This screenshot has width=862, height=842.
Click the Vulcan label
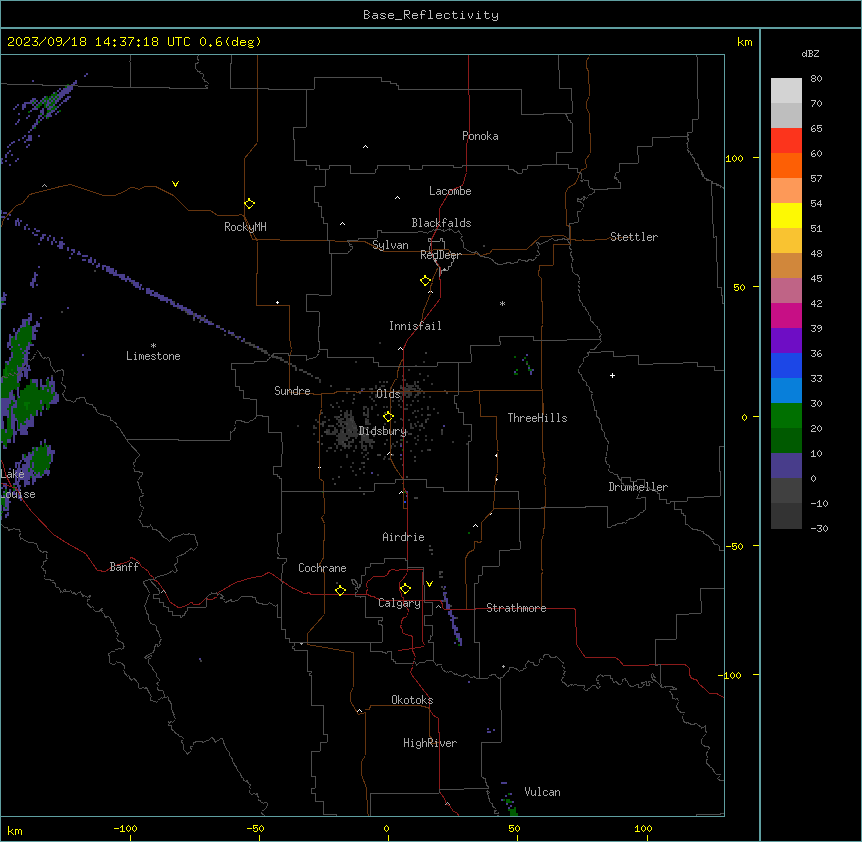tap(543, 792)
